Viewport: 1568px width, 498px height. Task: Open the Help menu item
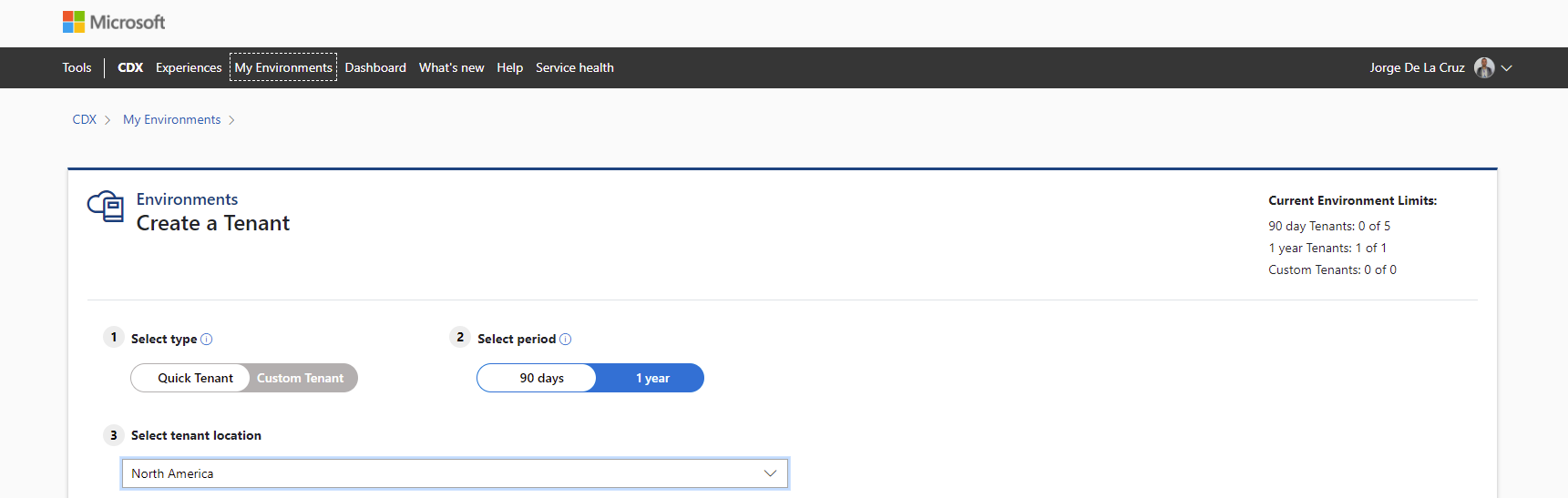510,67
